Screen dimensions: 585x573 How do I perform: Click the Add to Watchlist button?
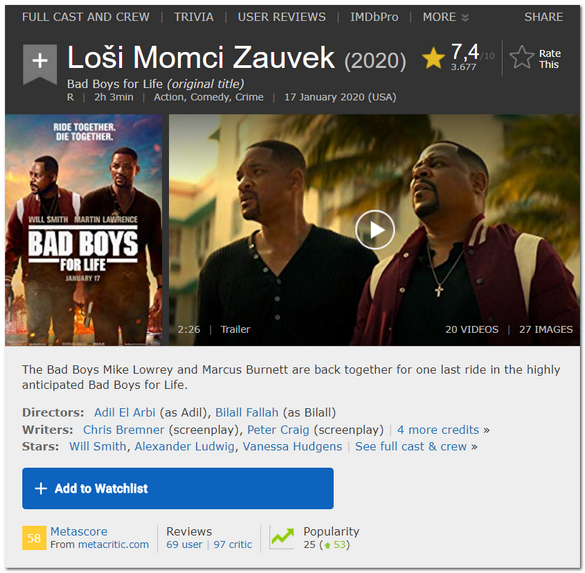coord(178,488)
